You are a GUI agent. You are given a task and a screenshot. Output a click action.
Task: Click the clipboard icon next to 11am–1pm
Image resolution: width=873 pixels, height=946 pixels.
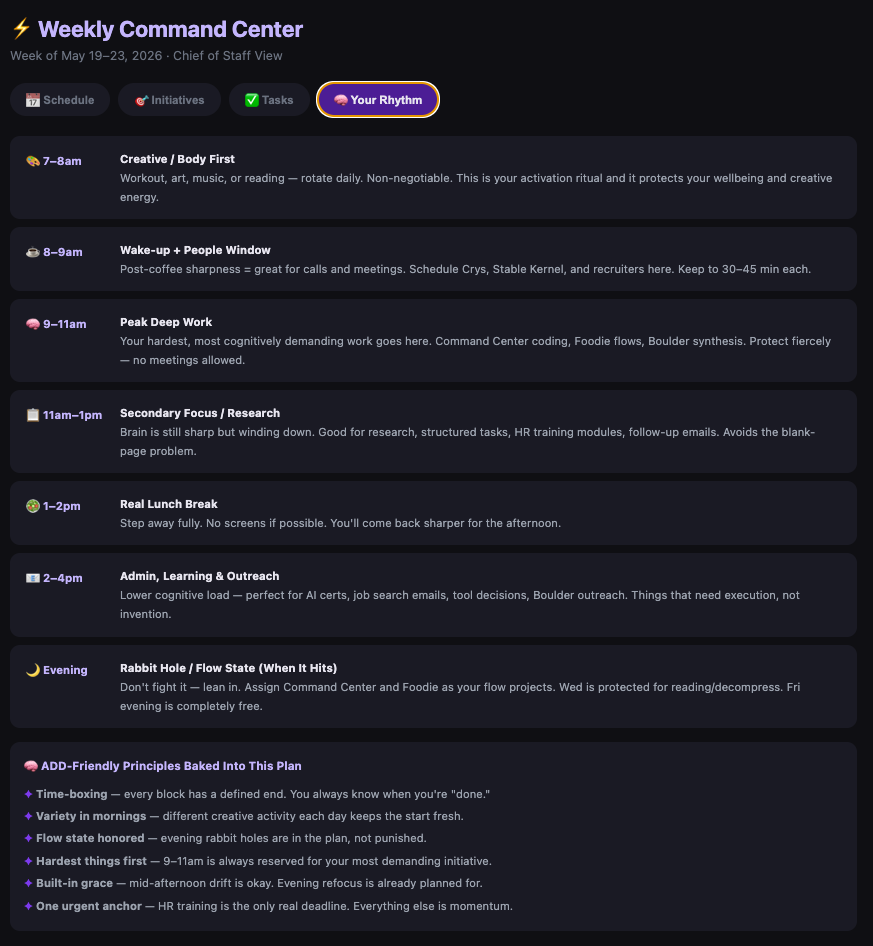(33, 415)
